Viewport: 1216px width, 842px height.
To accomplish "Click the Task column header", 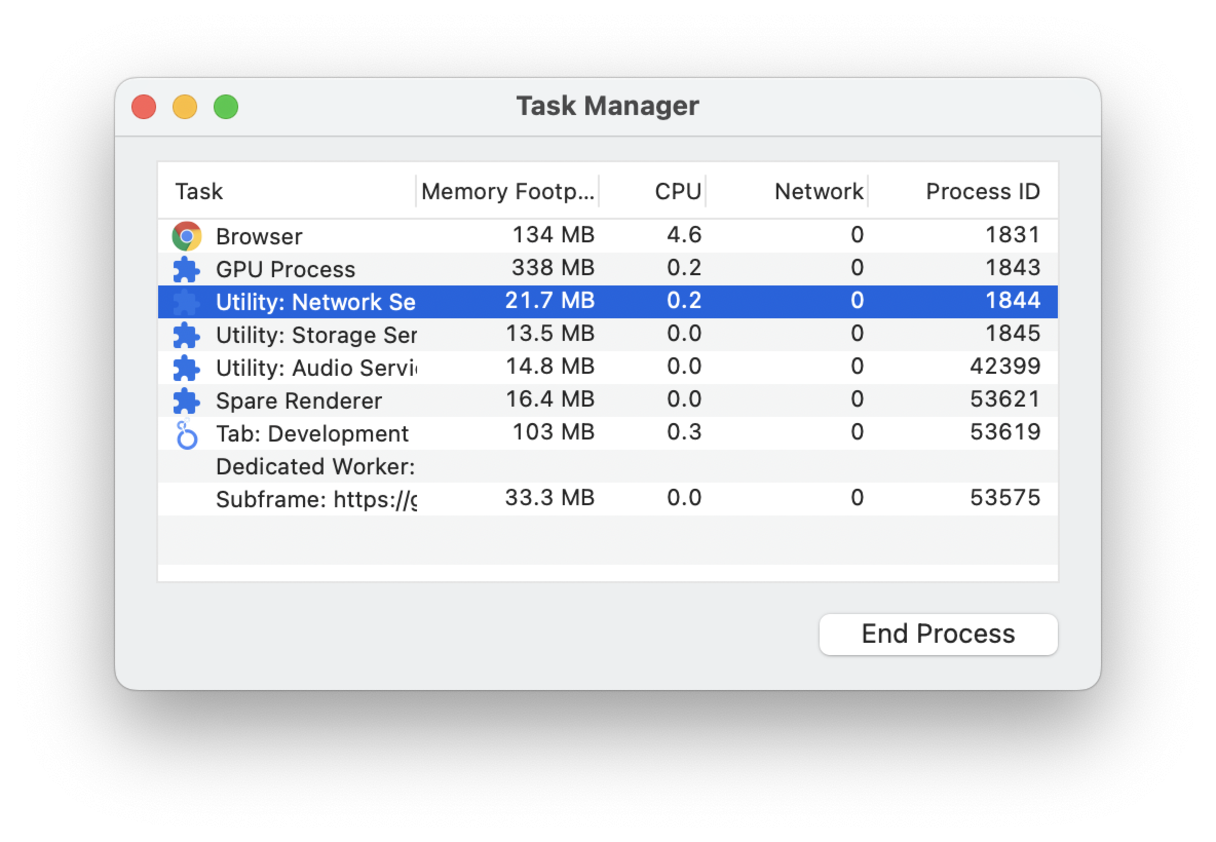I will pyautogui.click(x=198, y=191).
